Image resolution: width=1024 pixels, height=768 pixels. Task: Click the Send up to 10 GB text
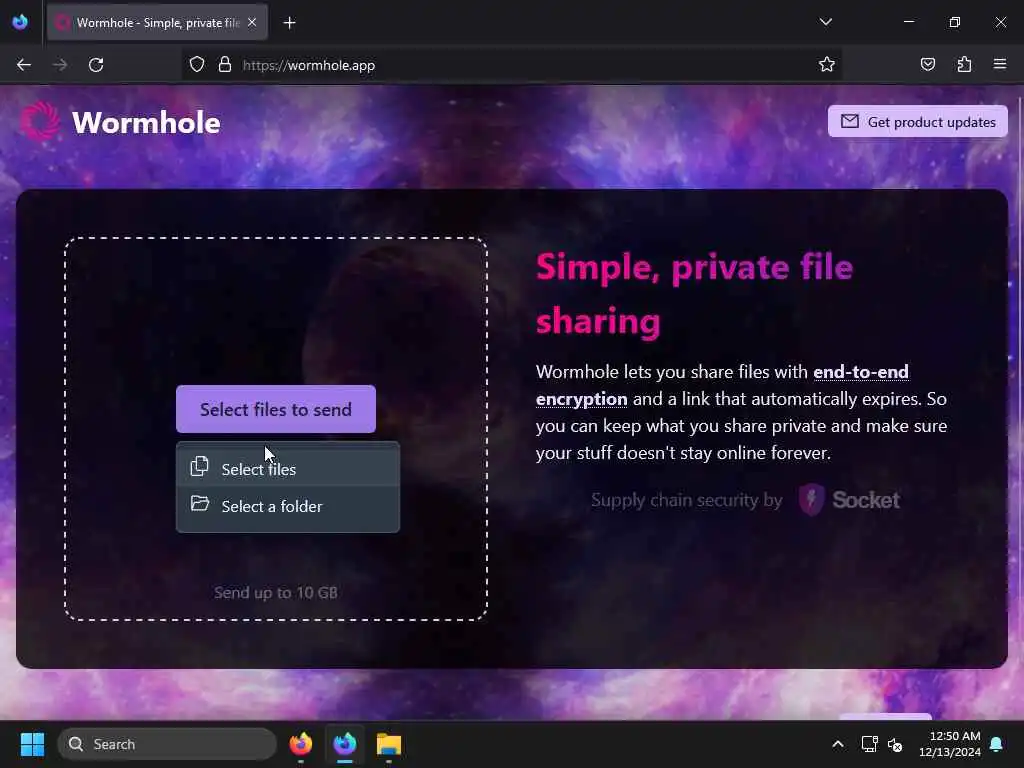point(276,592)
